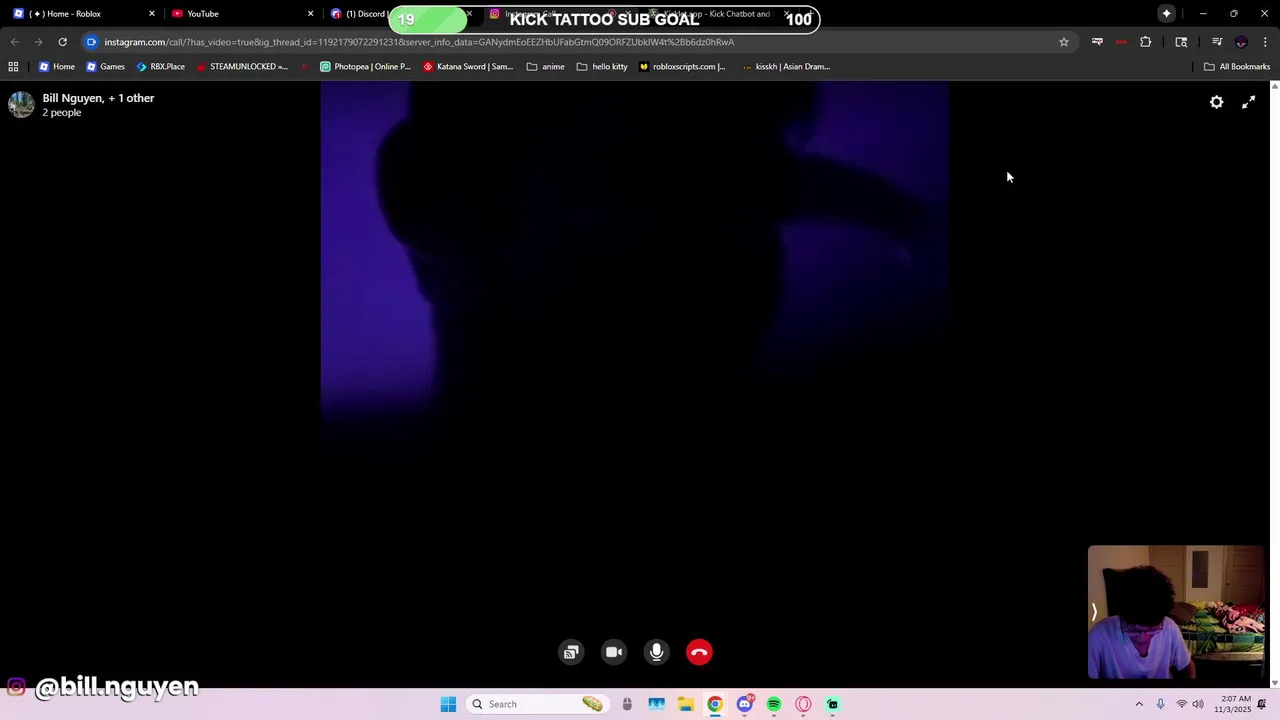Open the Wi-Fi network icon in tray
This screenshot has height=720, width=1280.
pyautogui.click(x=1181, y=704)
